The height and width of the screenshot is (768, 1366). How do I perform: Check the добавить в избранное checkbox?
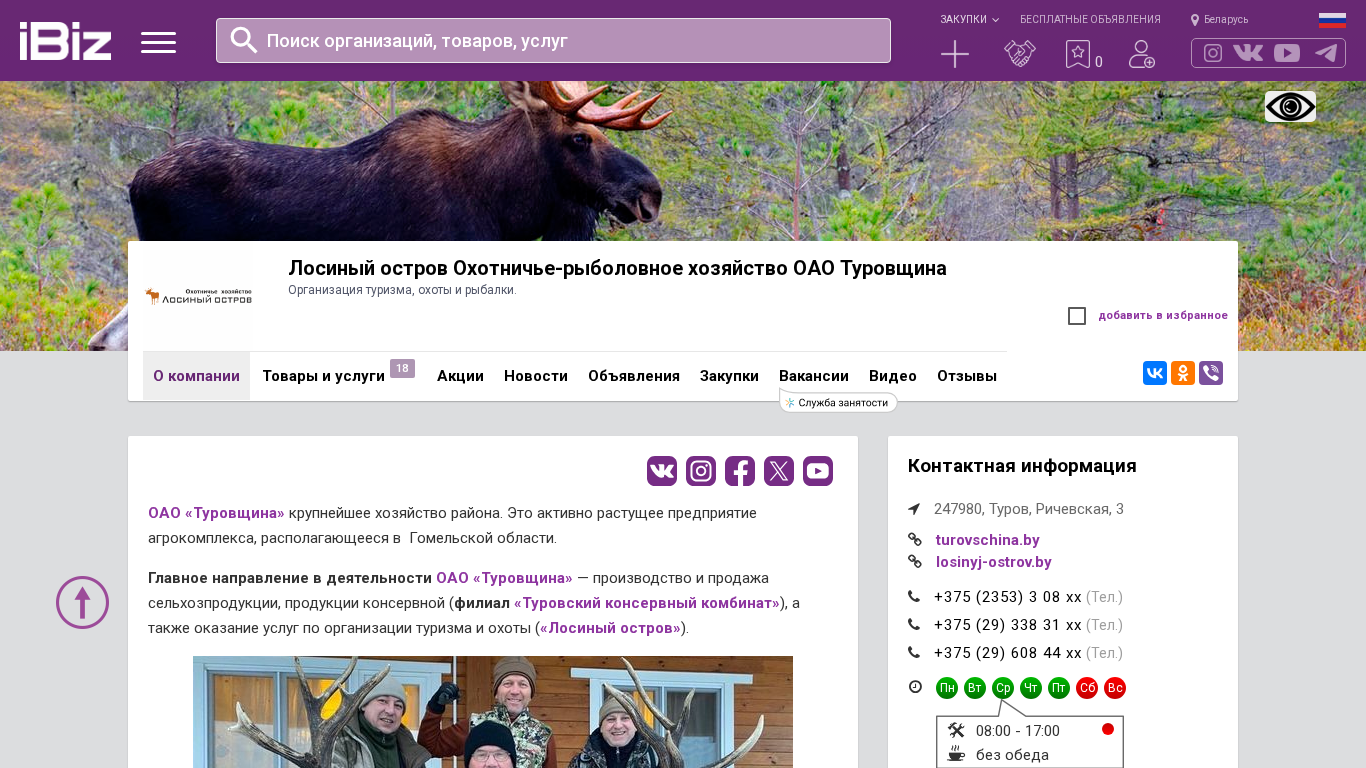(1077, 316)
